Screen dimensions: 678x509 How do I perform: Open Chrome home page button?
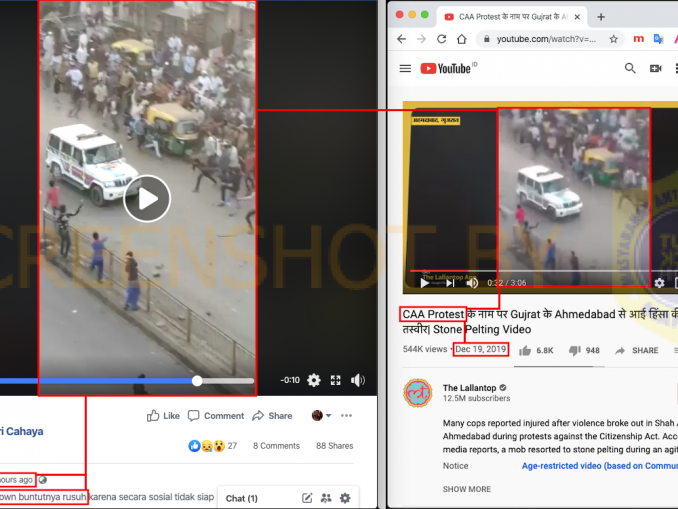pos(462,39)
